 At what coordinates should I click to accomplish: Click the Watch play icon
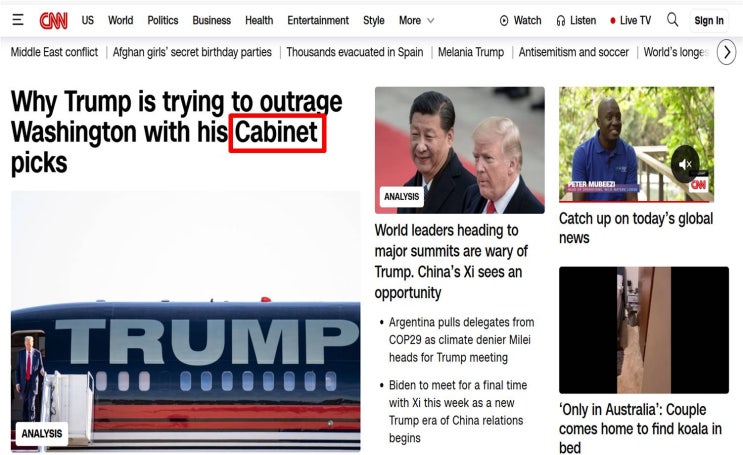[x=504, y=20]
